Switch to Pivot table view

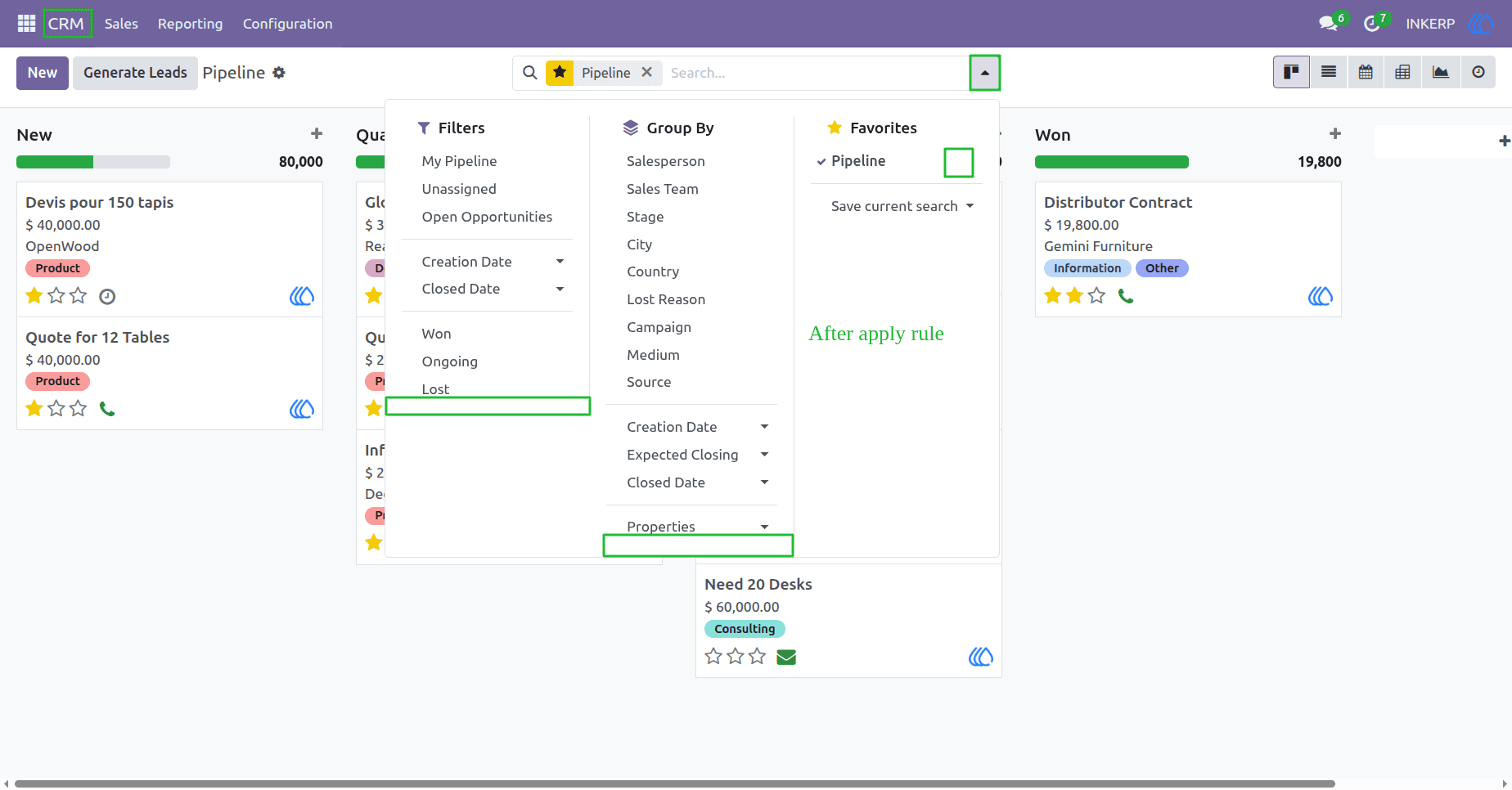coord(1402,72)
